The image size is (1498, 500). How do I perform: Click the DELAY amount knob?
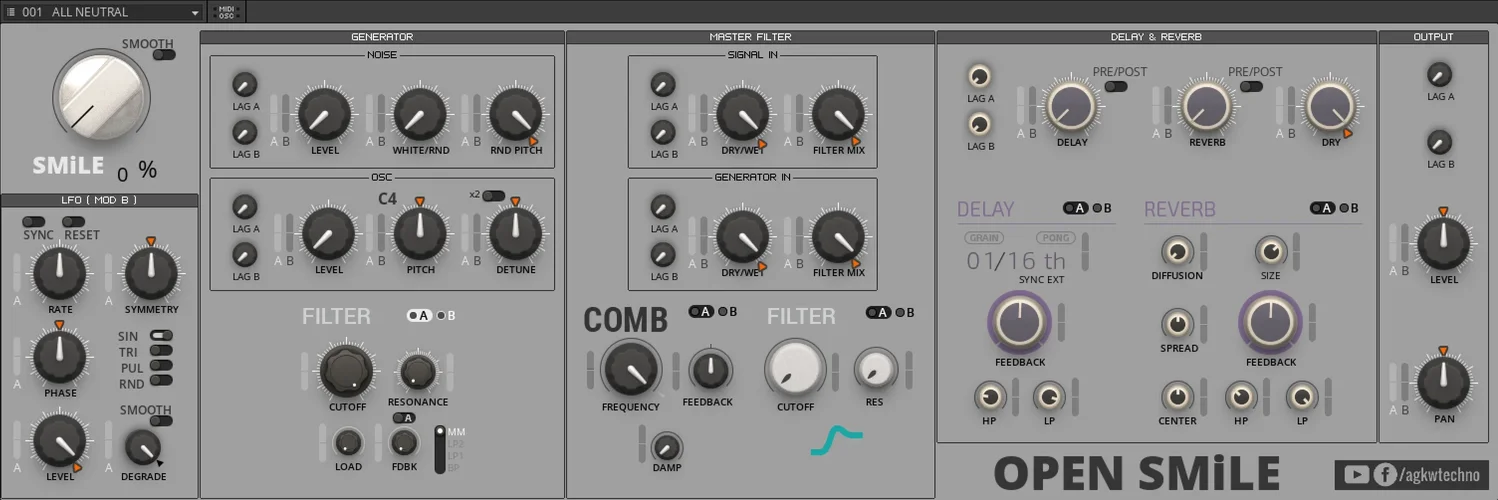tap(1071, 106)
